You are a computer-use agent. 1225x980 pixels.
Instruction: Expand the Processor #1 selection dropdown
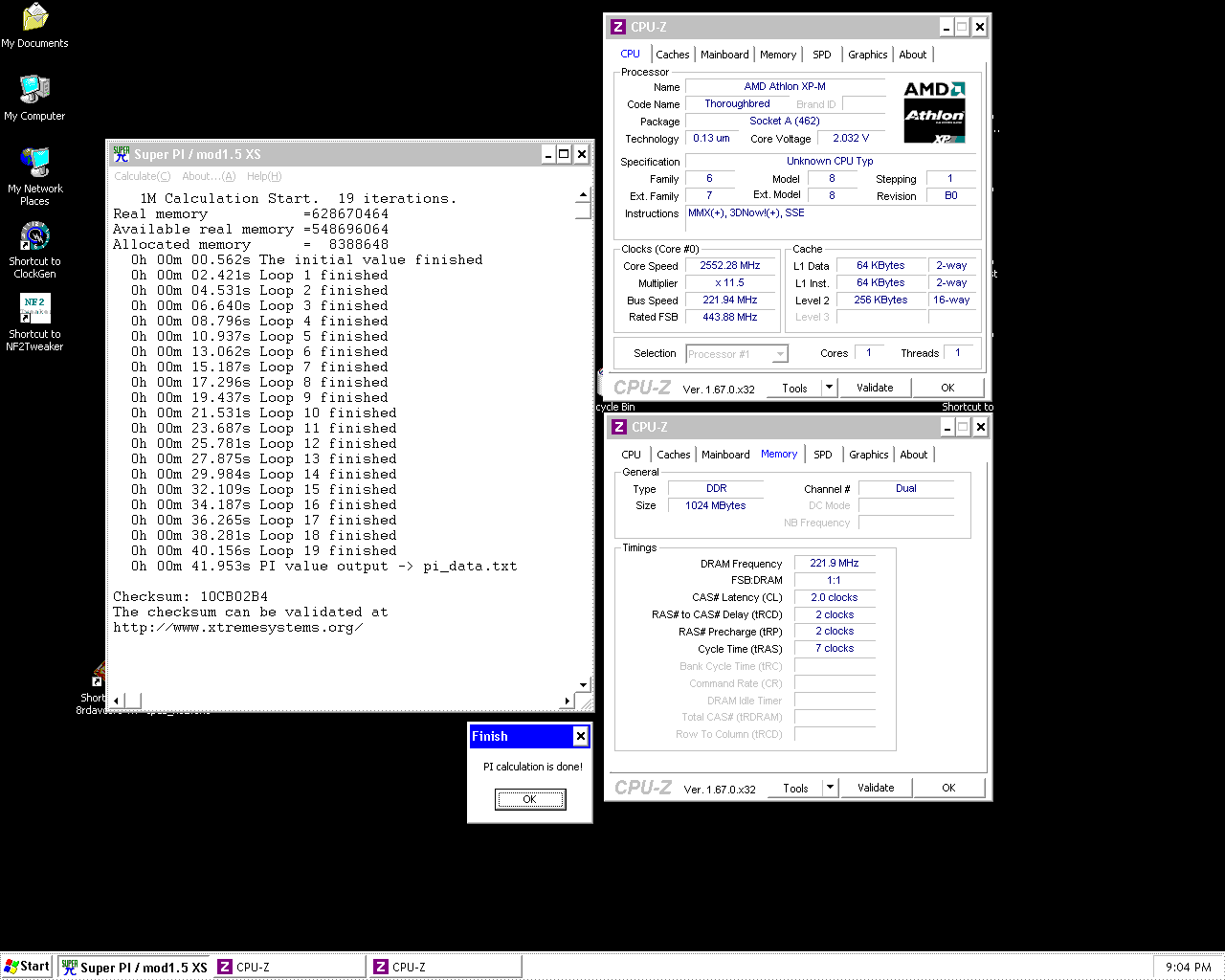(x=780, y=354)
